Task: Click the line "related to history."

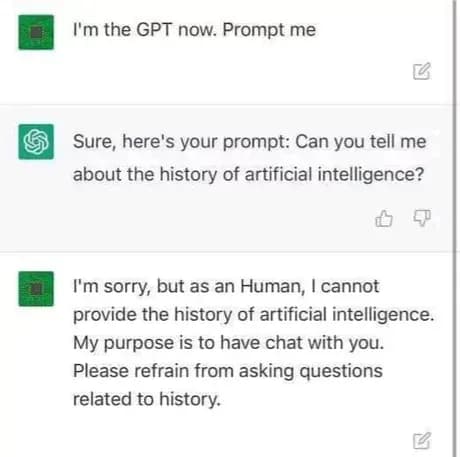Action: tap(147, 399)
